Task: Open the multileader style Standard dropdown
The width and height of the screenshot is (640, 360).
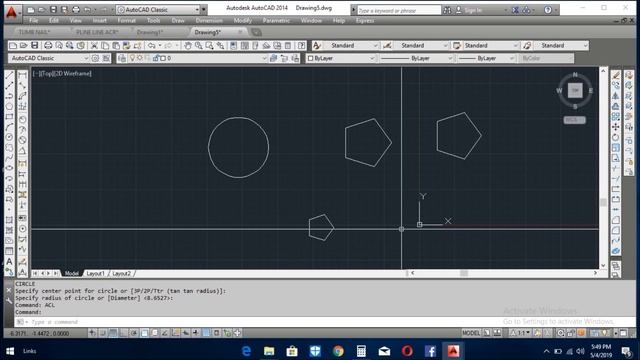Action: pos(561,45)
